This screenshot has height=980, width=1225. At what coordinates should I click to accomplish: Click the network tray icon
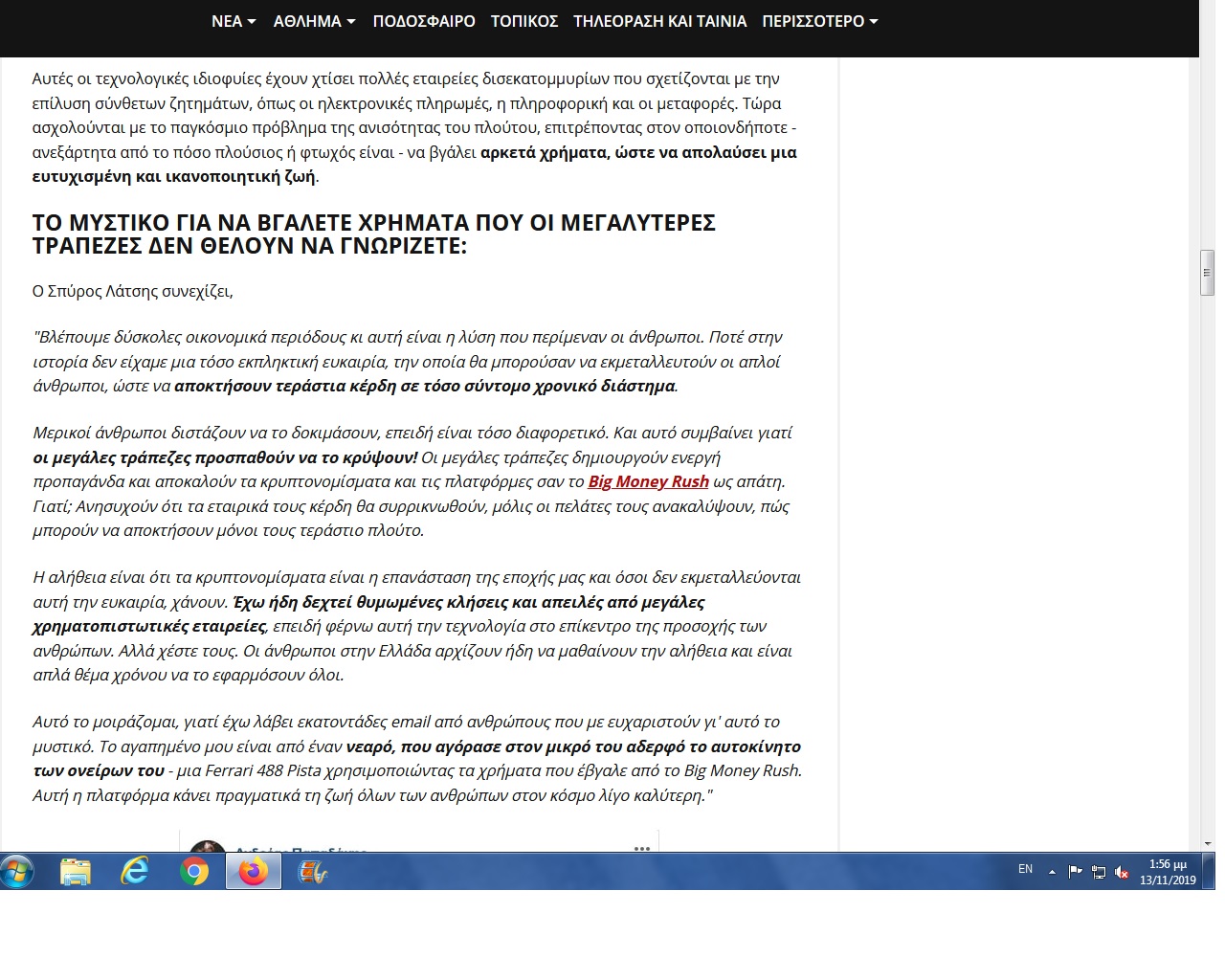1099,872
